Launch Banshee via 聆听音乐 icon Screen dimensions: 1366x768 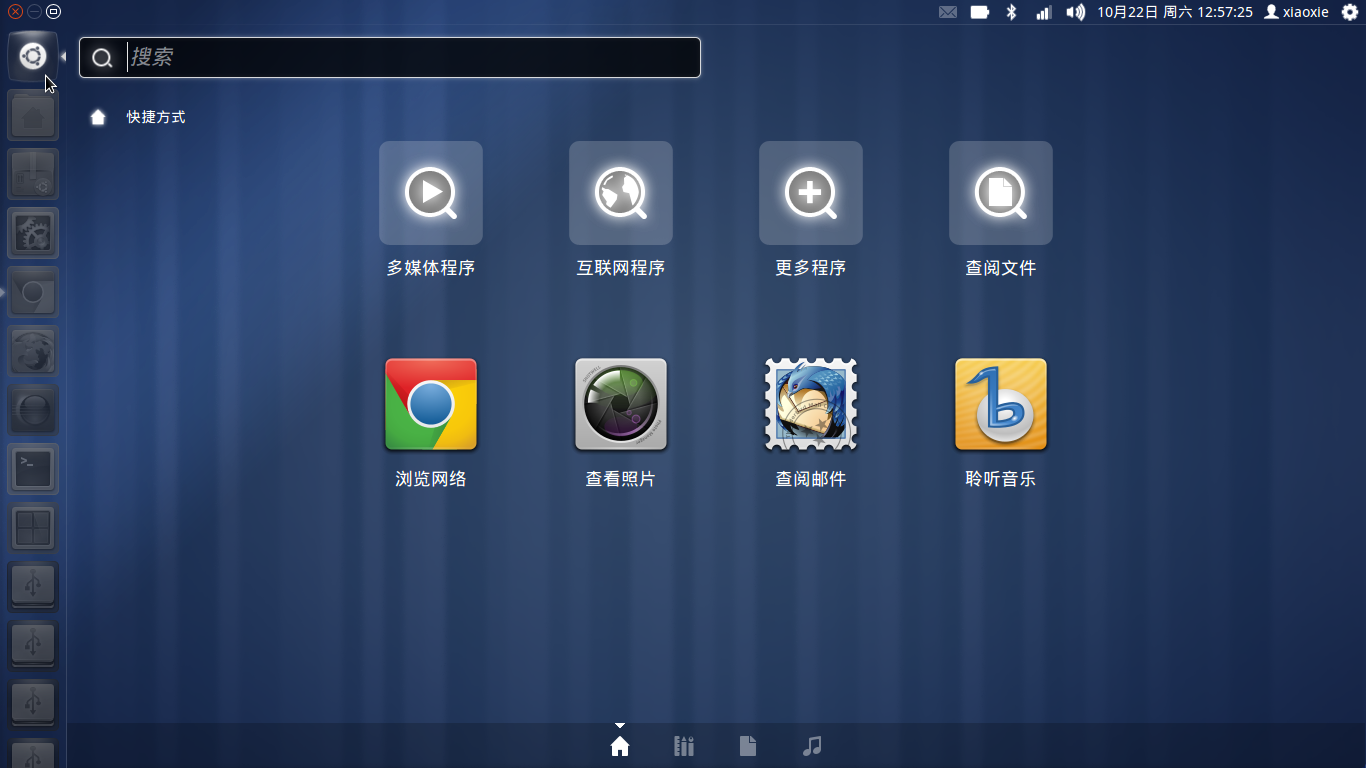(1001, 405)
